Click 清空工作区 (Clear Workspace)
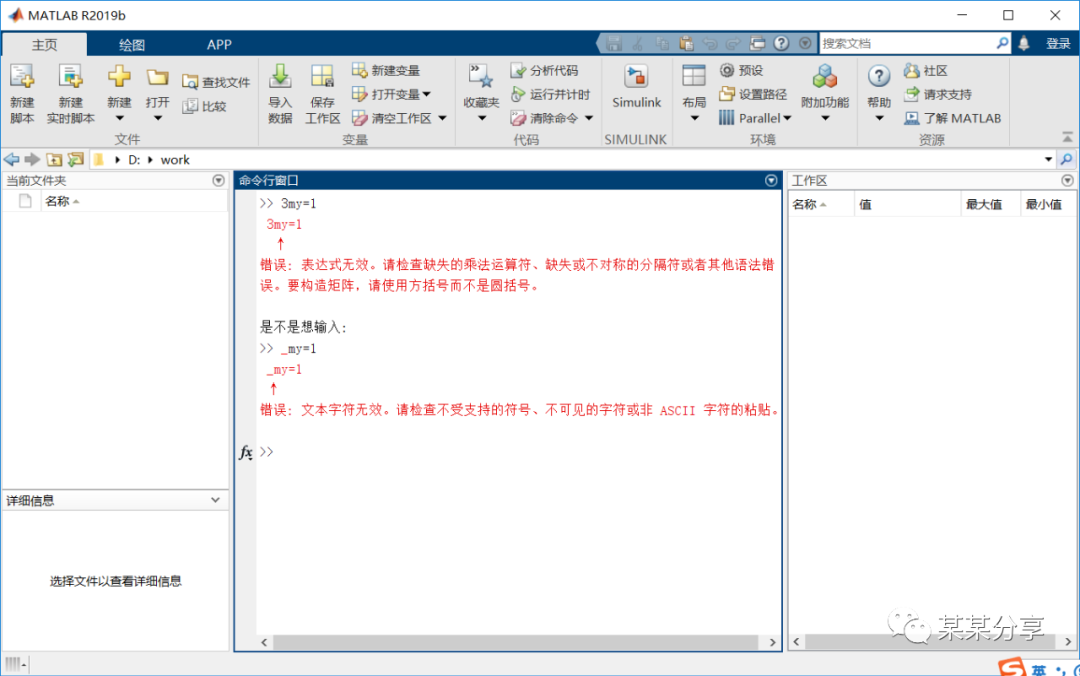Screen dimensions: 1080x676 [x=392, y=118]
